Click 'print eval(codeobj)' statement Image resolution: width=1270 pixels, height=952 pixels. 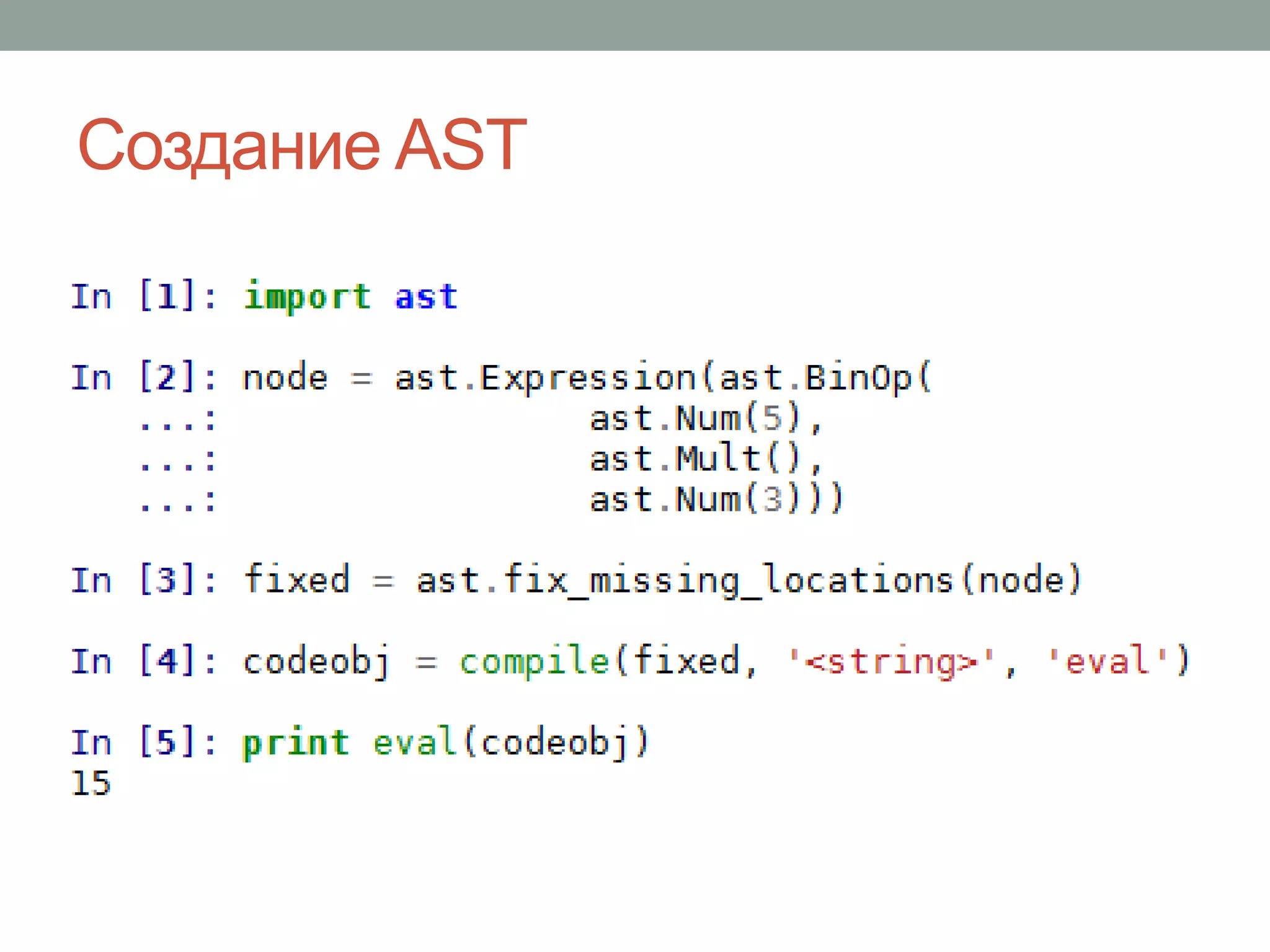(446, 743)
